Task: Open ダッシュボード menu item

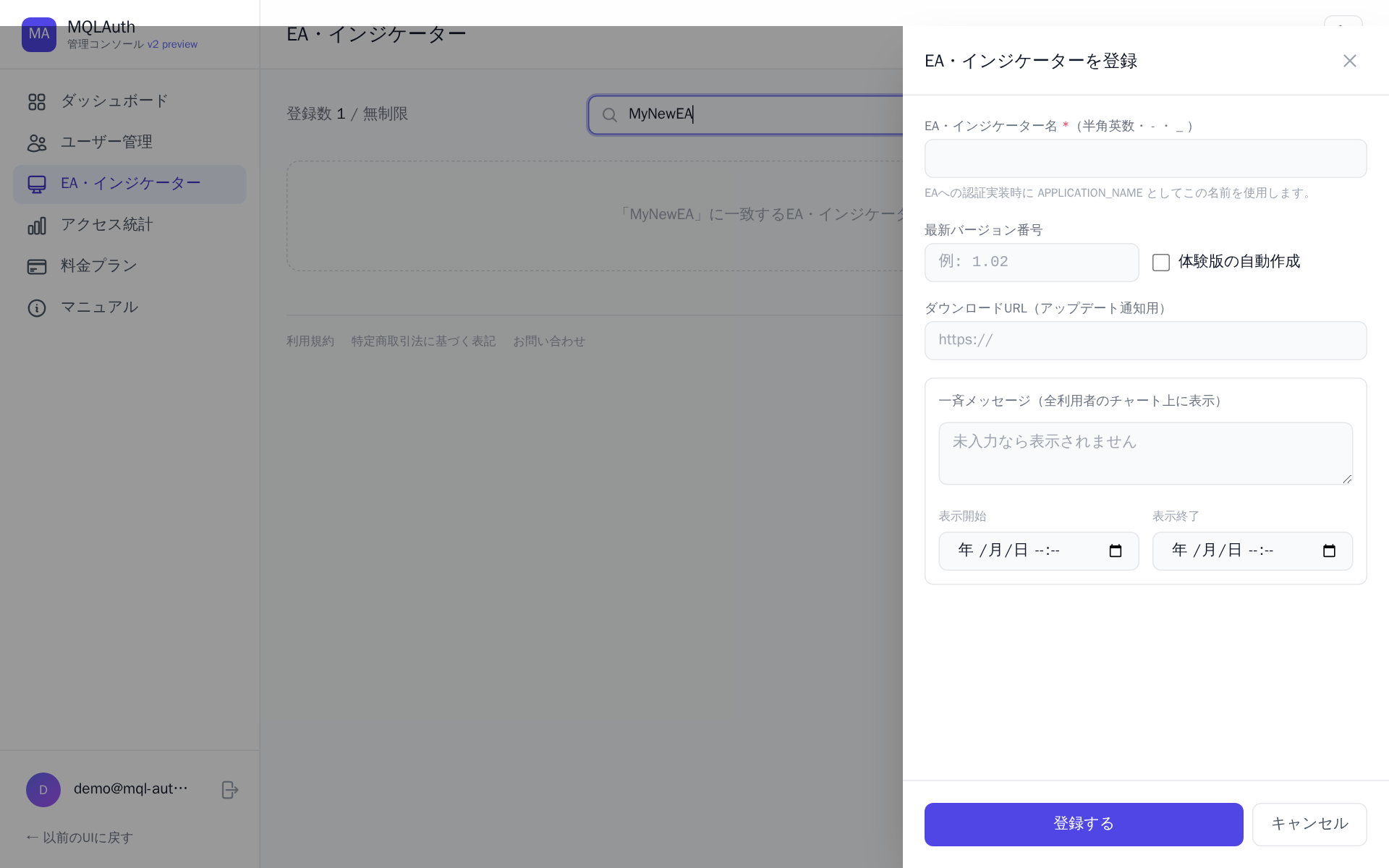Action: 129,101
